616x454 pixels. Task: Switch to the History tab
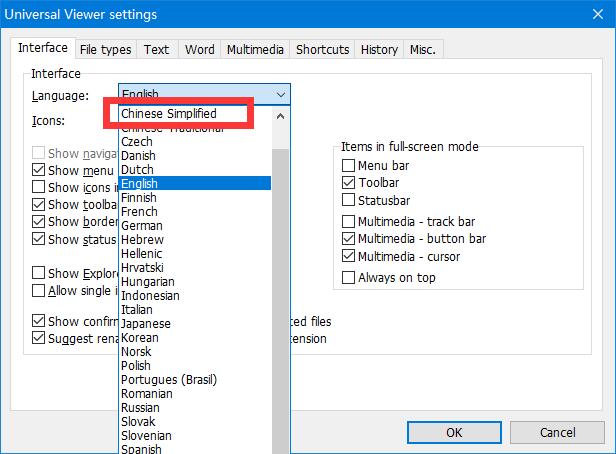[x=379, y=49]
